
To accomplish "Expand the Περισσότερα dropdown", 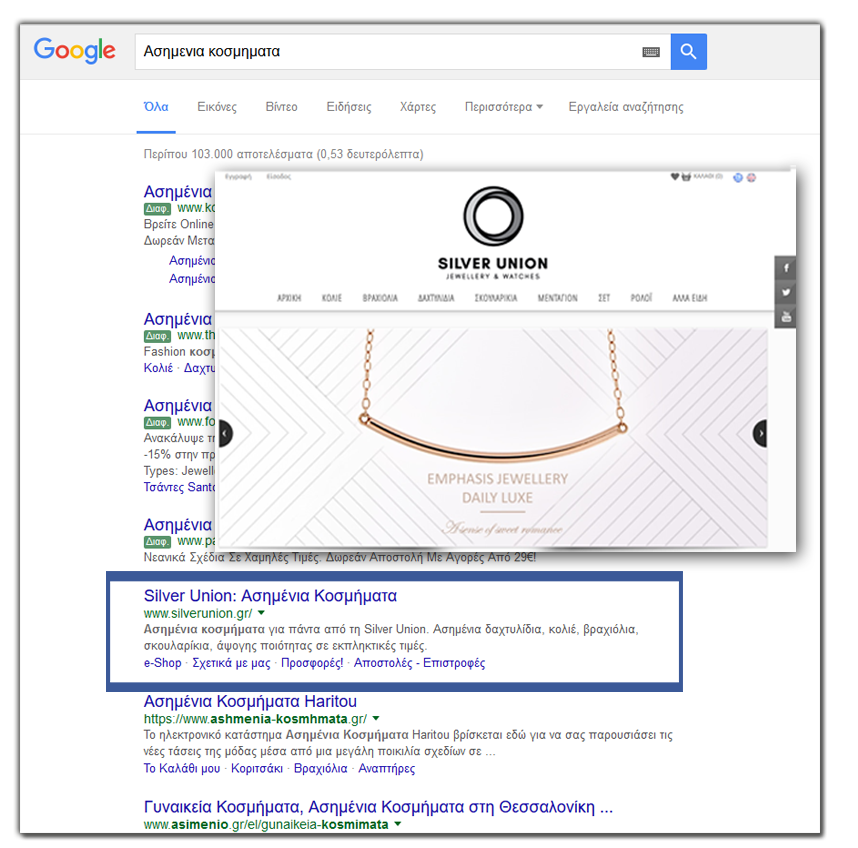I will pos(503,107).
